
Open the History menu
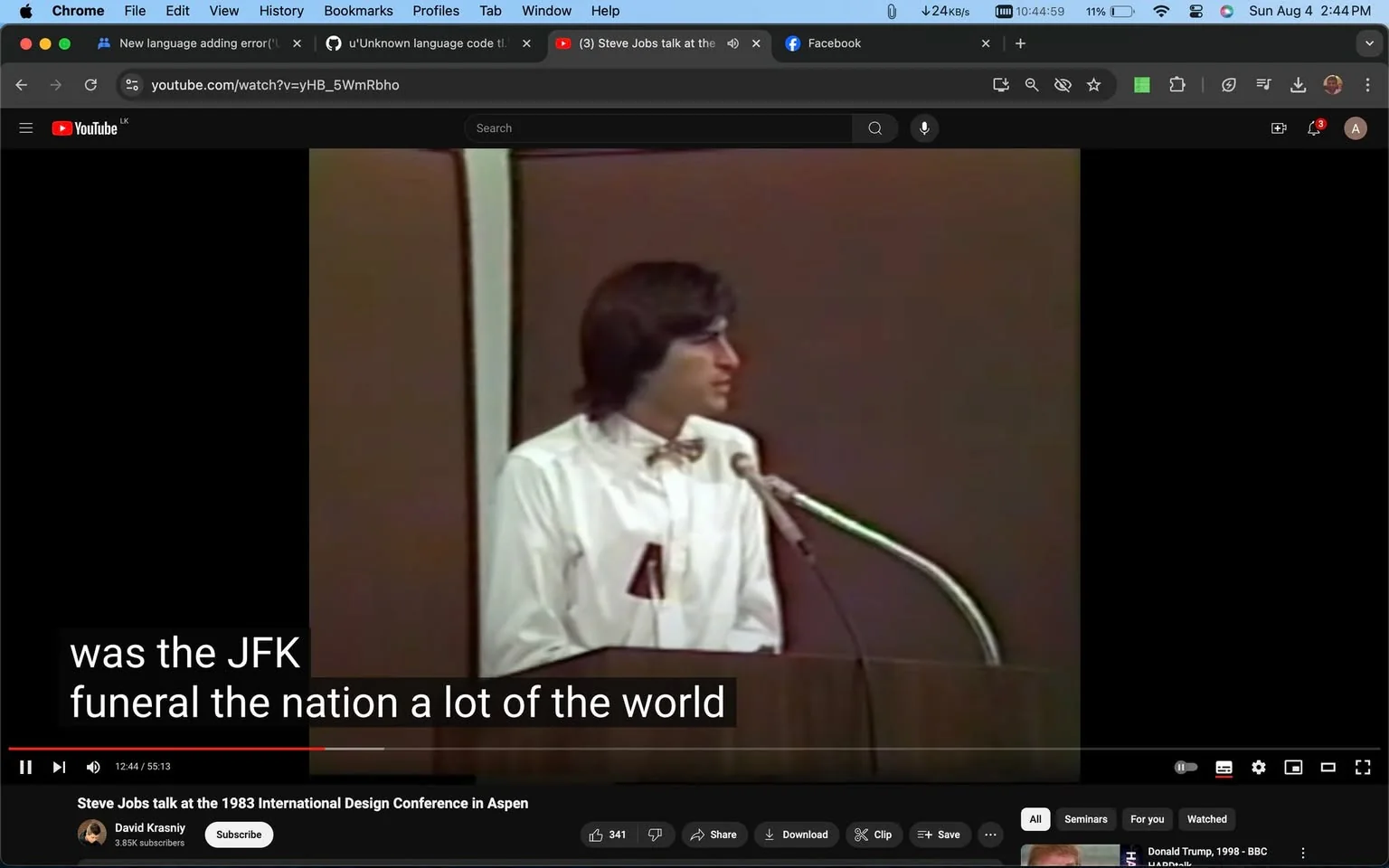(x=281, y=11)
